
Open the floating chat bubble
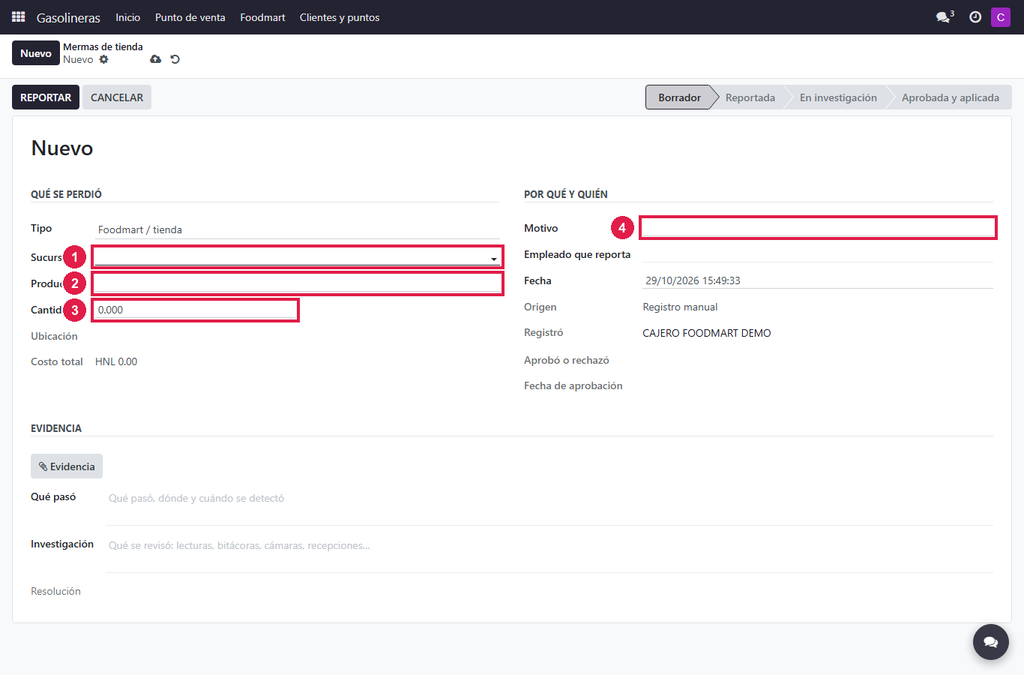(991, 642)
